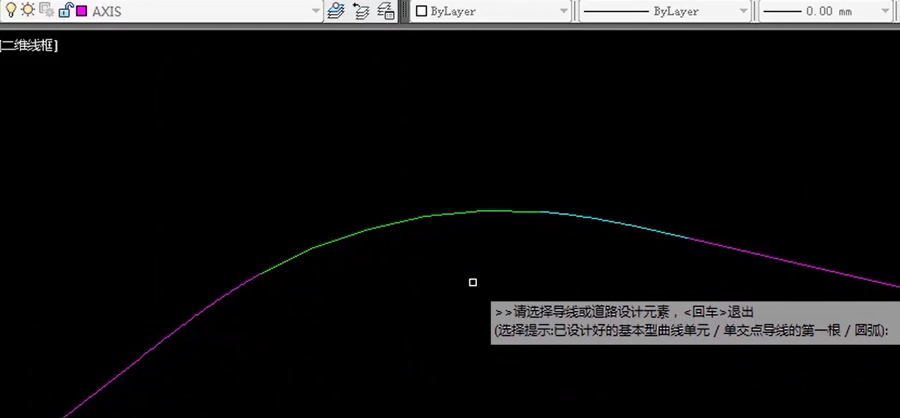Click the Layer Previous icon

click(x=361, y=10)
